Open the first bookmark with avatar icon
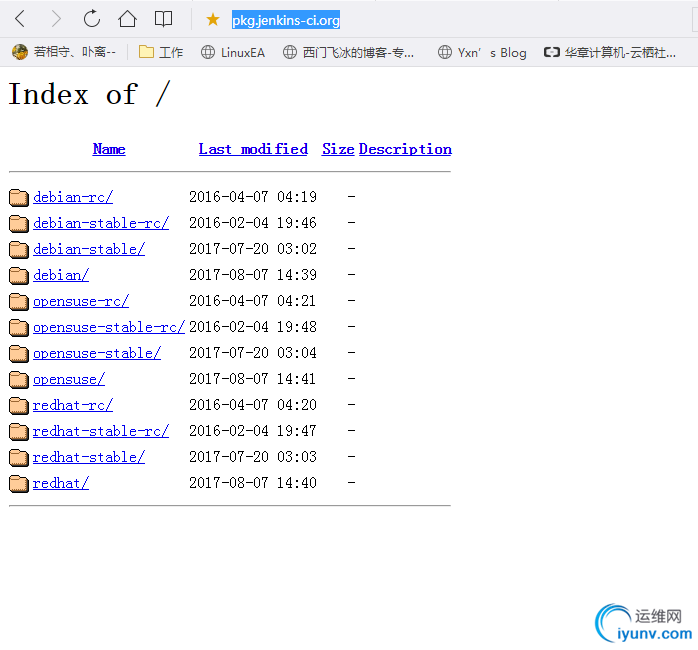698x650 pixels. tap(64, 52)
